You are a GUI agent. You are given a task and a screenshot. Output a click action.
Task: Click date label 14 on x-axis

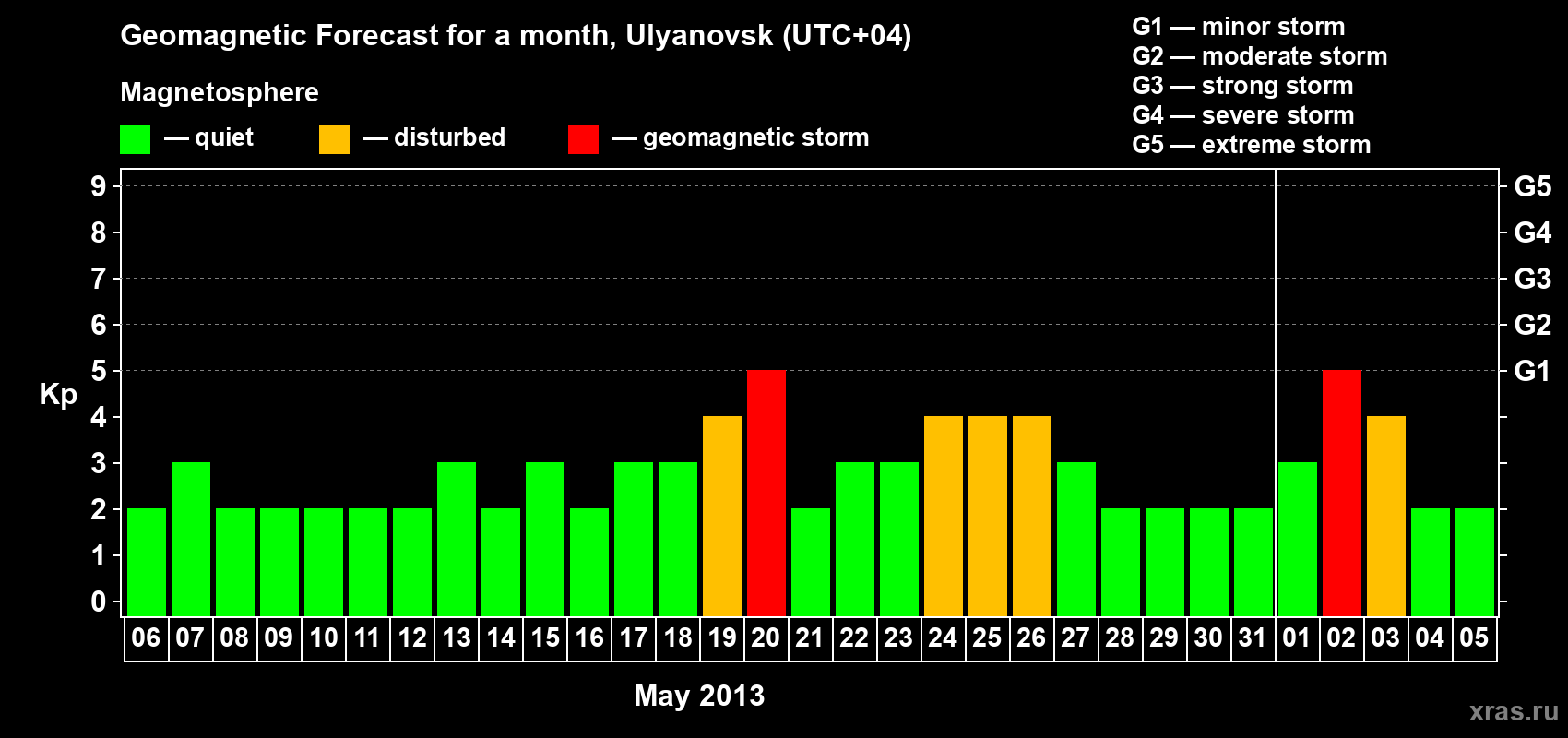point(500,638)
